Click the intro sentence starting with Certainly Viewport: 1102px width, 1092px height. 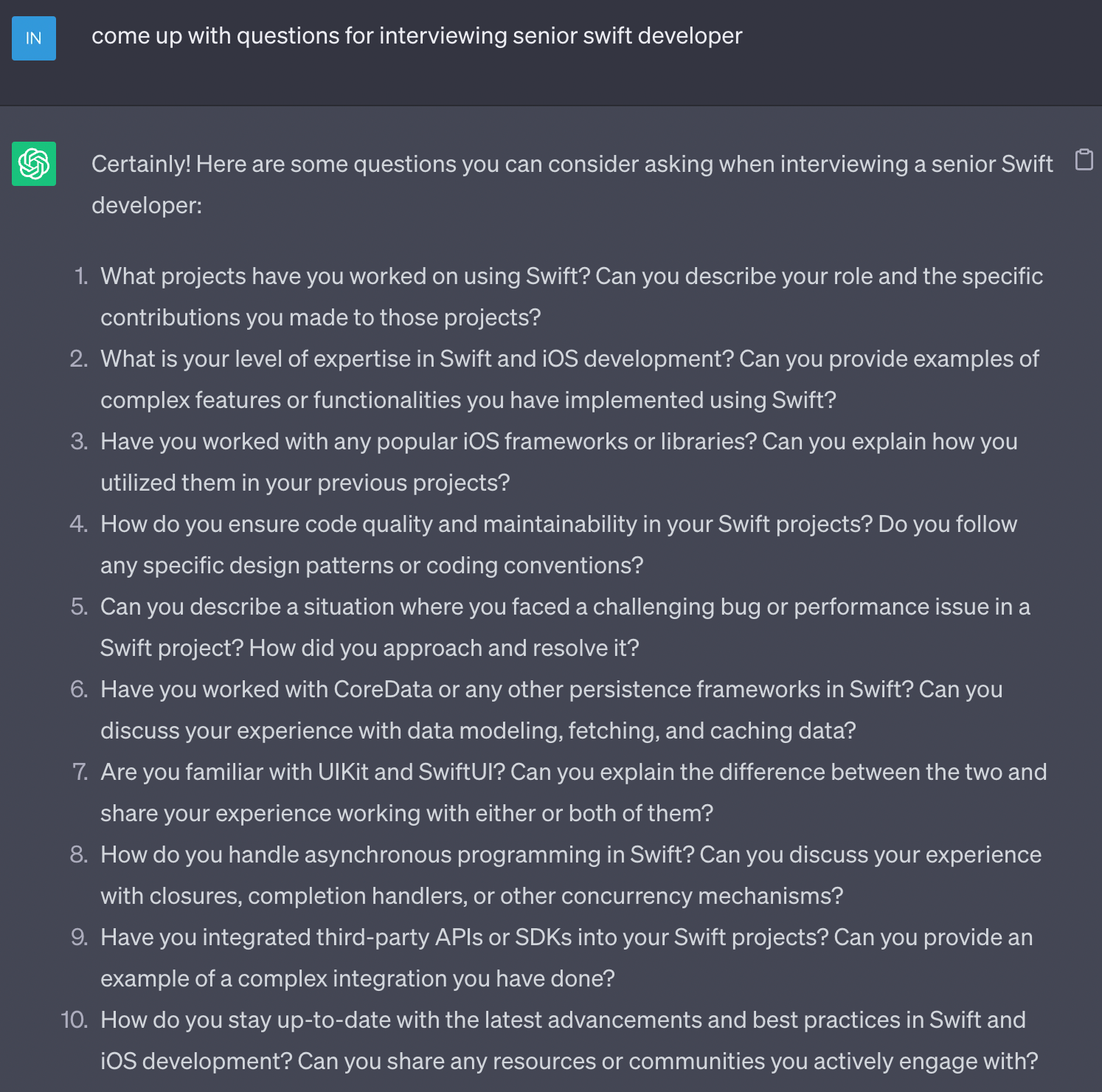[572, 184]
